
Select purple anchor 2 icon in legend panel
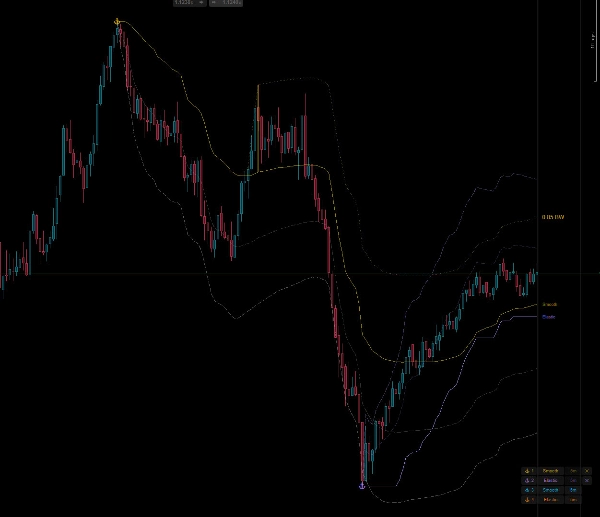[x=527, y=480]
